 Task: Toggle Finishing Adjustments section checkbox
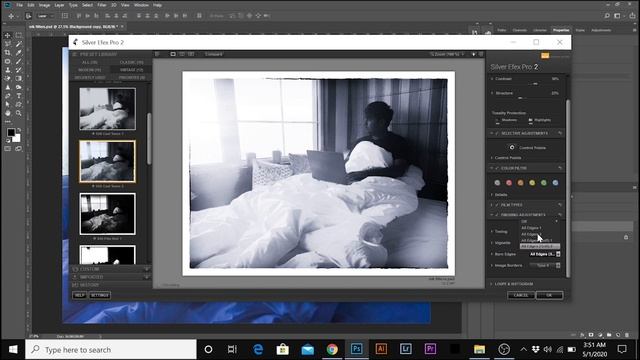[x=497, y=215]
